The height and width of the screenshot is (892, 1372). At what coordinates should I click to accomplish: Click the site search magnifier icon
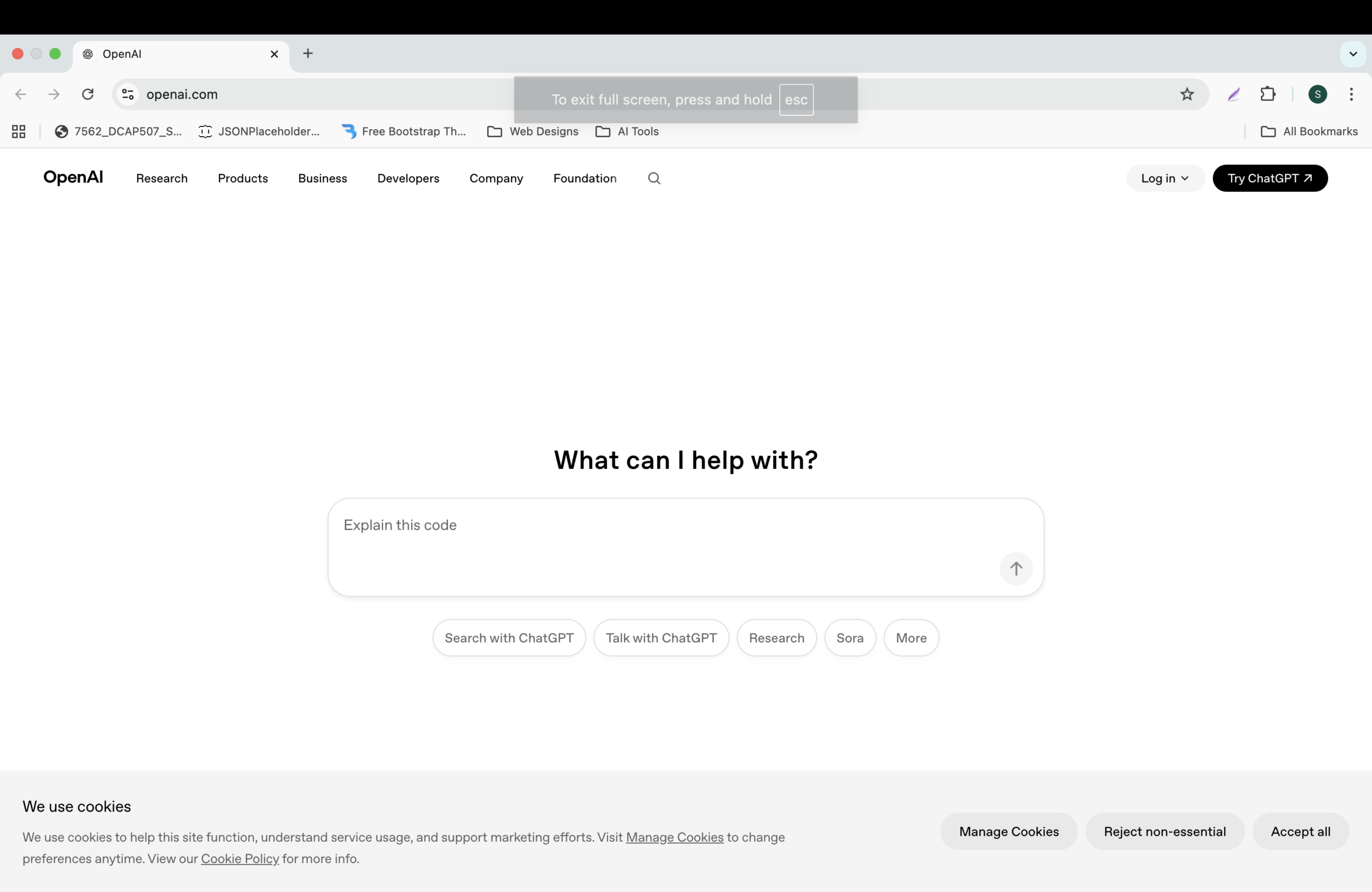(654, 178)
